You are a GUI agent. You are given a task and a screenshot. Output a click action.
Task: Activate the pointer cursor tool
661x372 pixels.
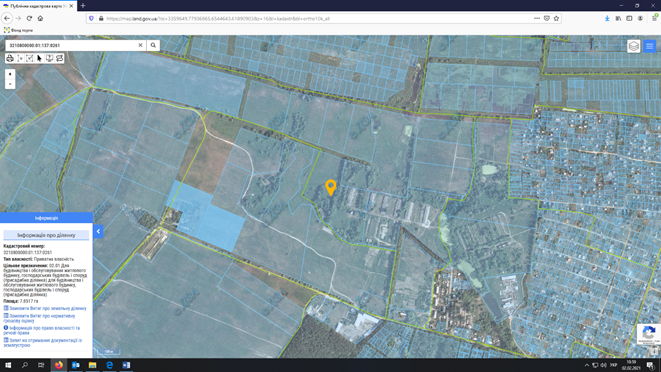coord(40,58)
